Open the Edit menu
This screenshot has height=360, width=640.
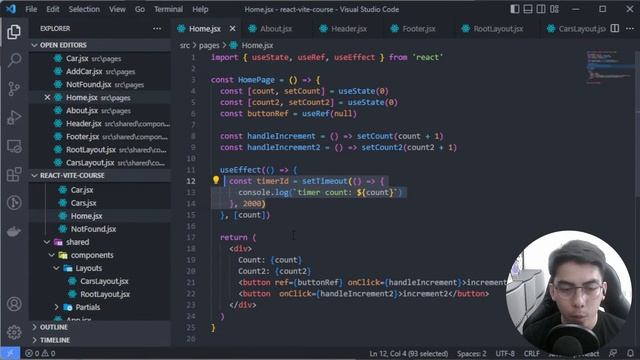[53, 9]
